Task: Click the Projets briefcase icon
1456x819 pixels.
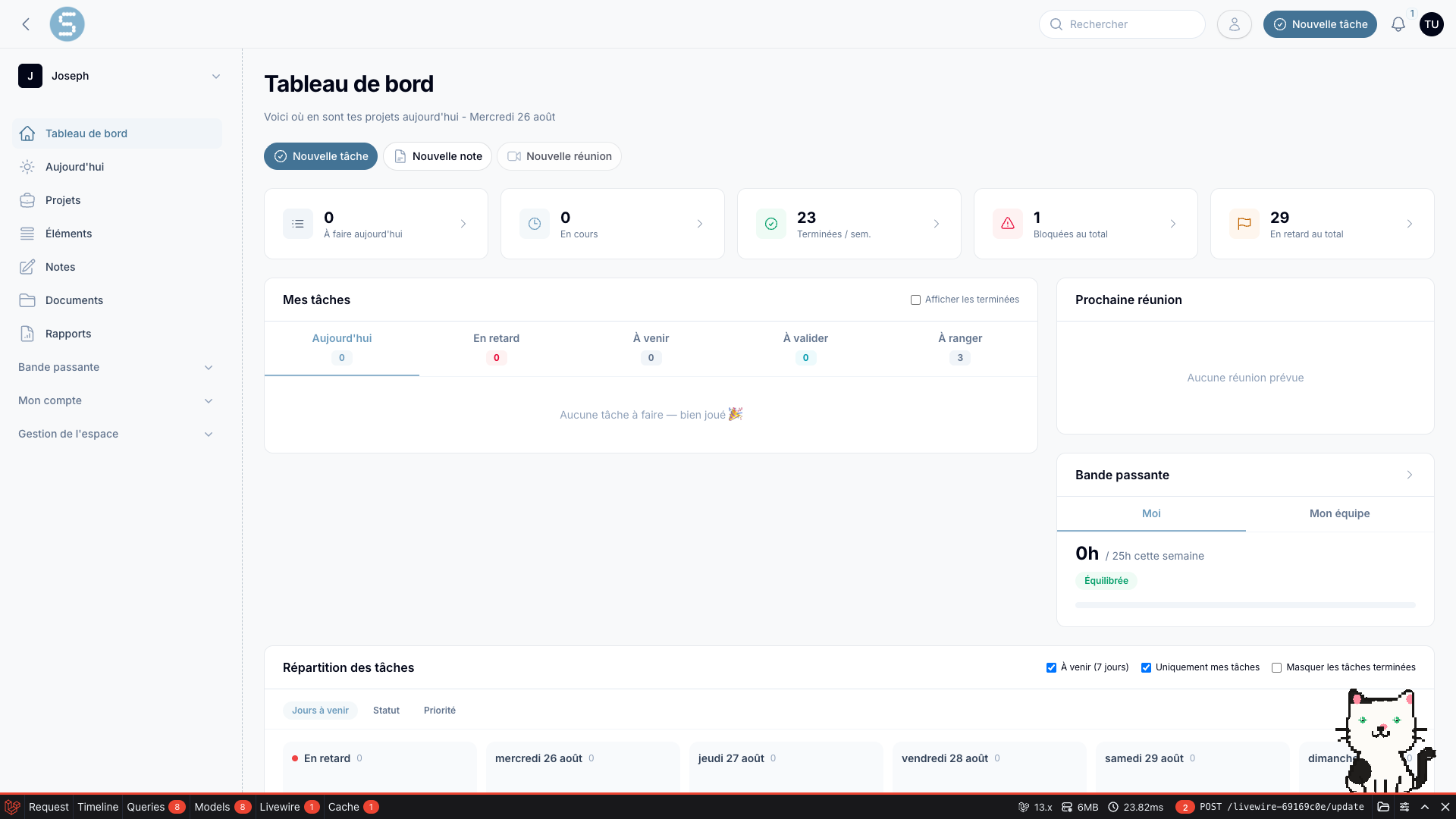Action: 27,200
